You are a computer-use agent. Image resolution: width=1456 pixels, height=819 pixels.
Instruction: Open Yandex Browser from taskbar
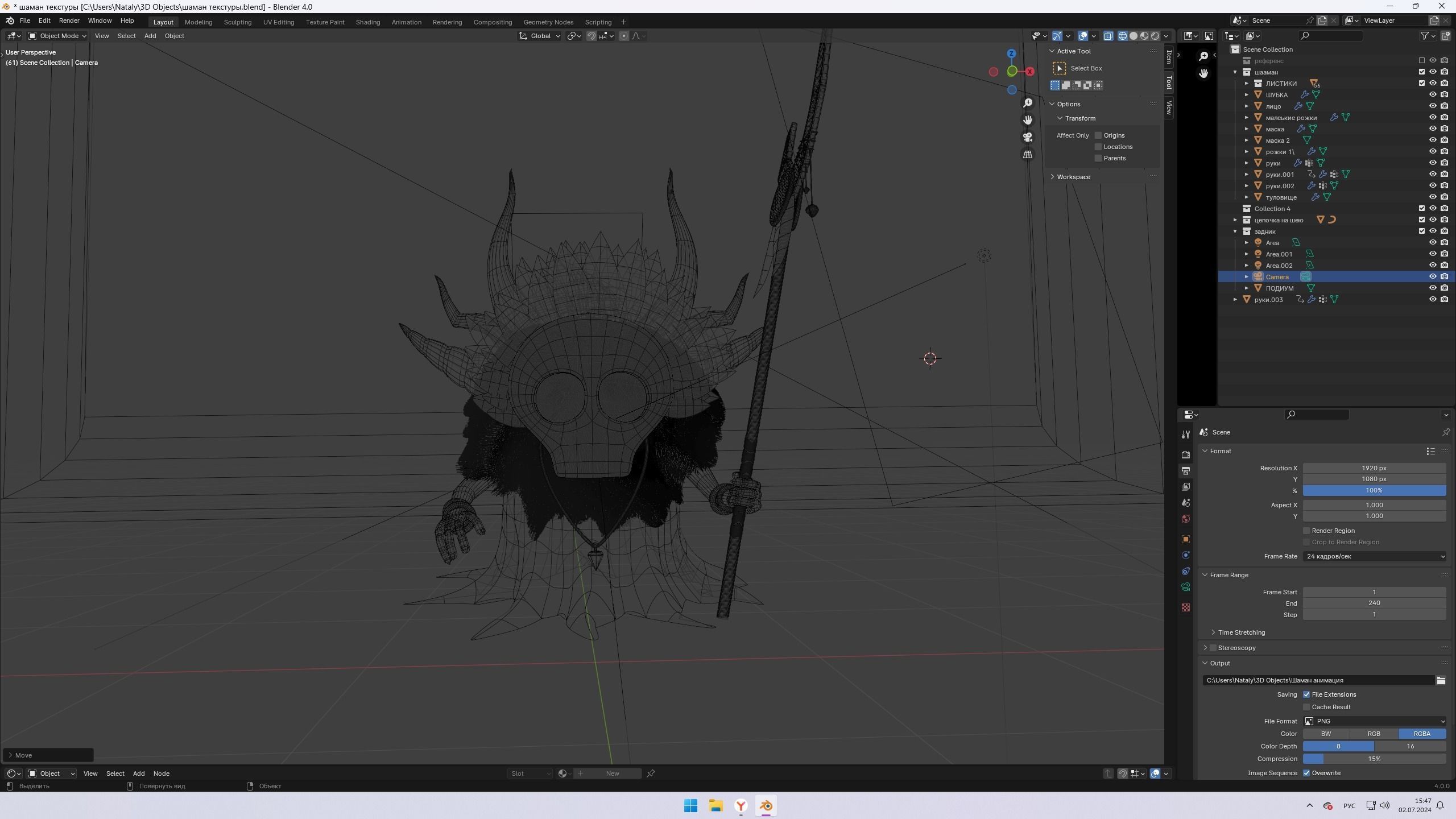tap(741, 805)
